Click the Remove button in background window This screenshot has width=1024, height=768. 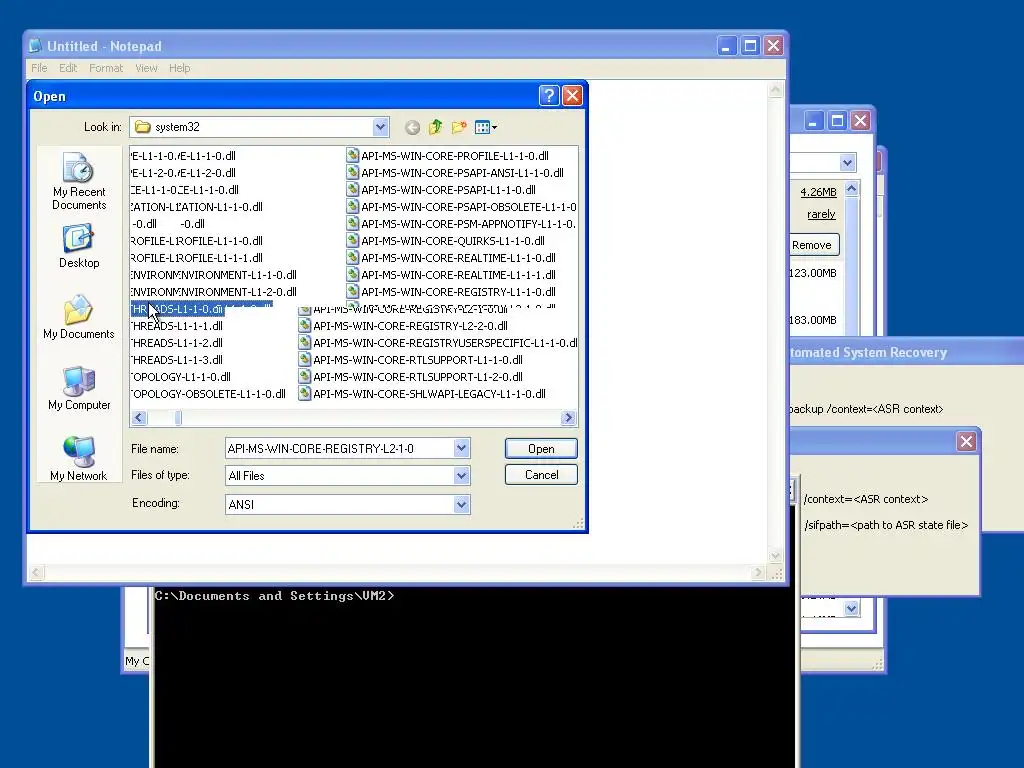point(814,245)
